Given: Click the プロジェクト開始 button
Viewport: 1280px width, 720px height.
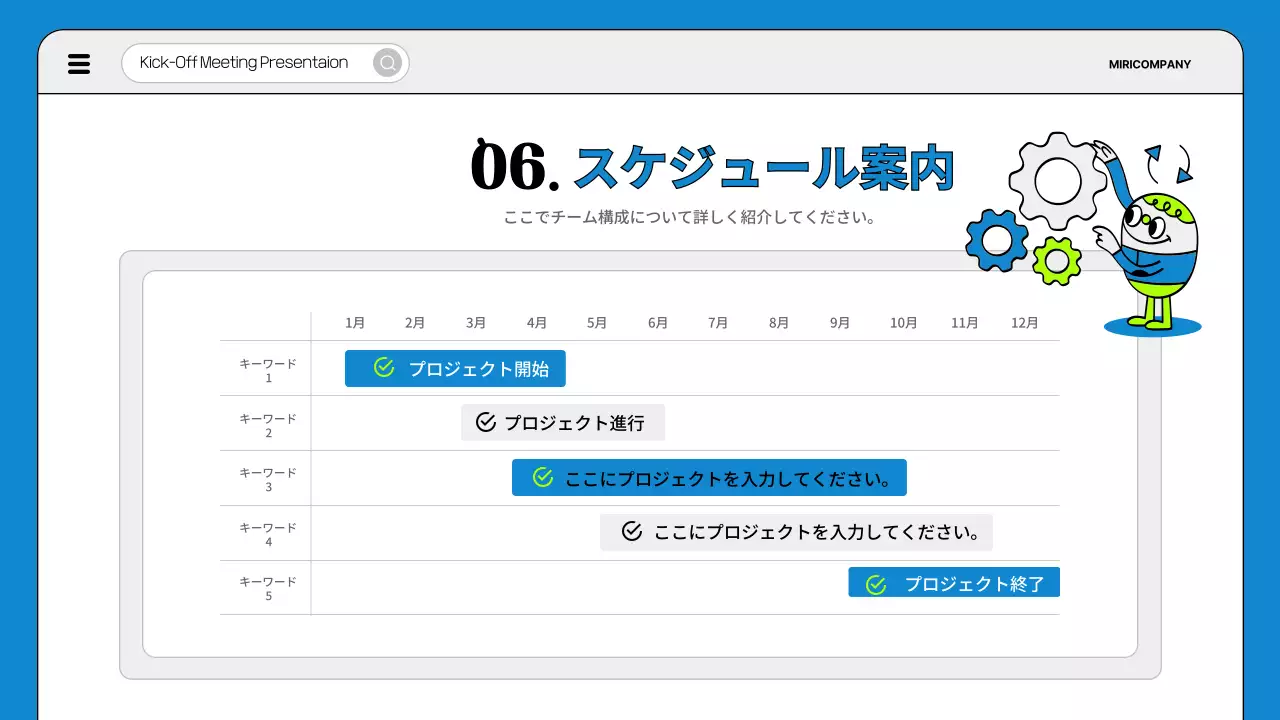Looking at the screenshot, I should point(455,368).
